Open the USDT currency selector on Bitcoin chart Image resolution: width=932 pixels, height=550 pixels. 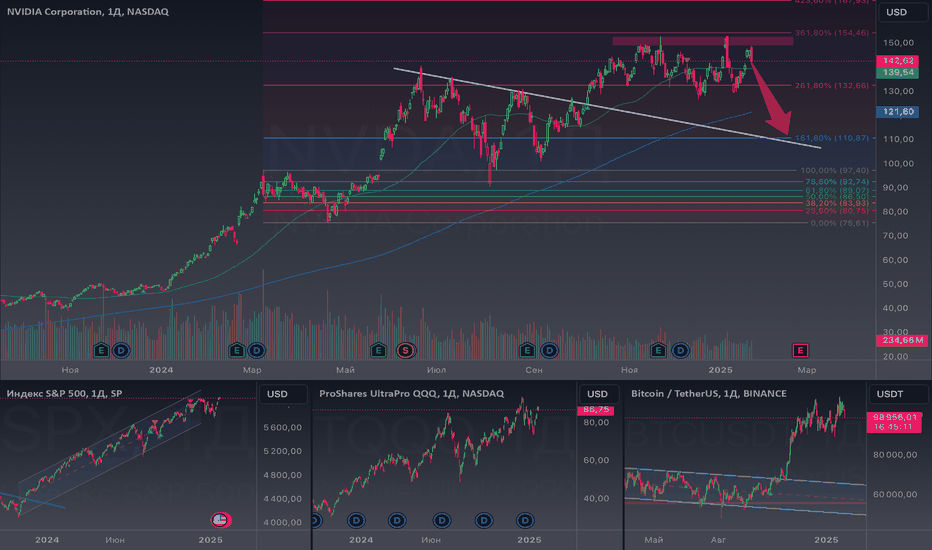pyautogui.click(x=898, y=394)
